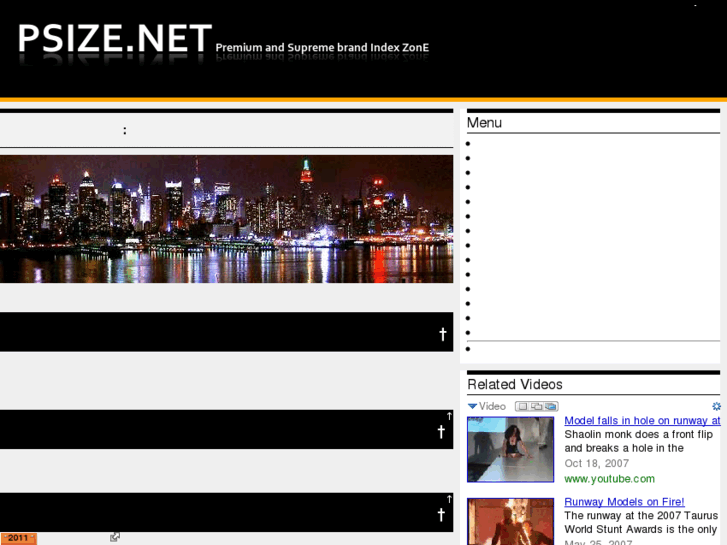This screenshot has height=545, width=727.
Task: Click the orange 2011 tag
Action: point(18,538)
